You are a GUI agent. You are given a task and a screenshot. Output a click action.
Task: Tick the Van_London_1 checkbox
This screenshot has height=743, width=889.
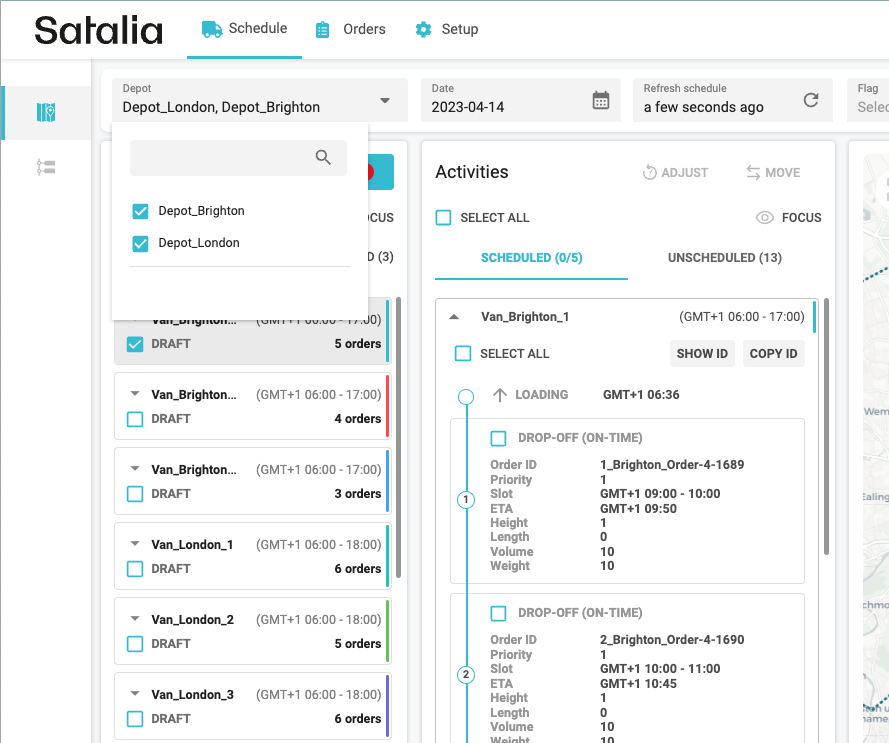click(135, 569)
